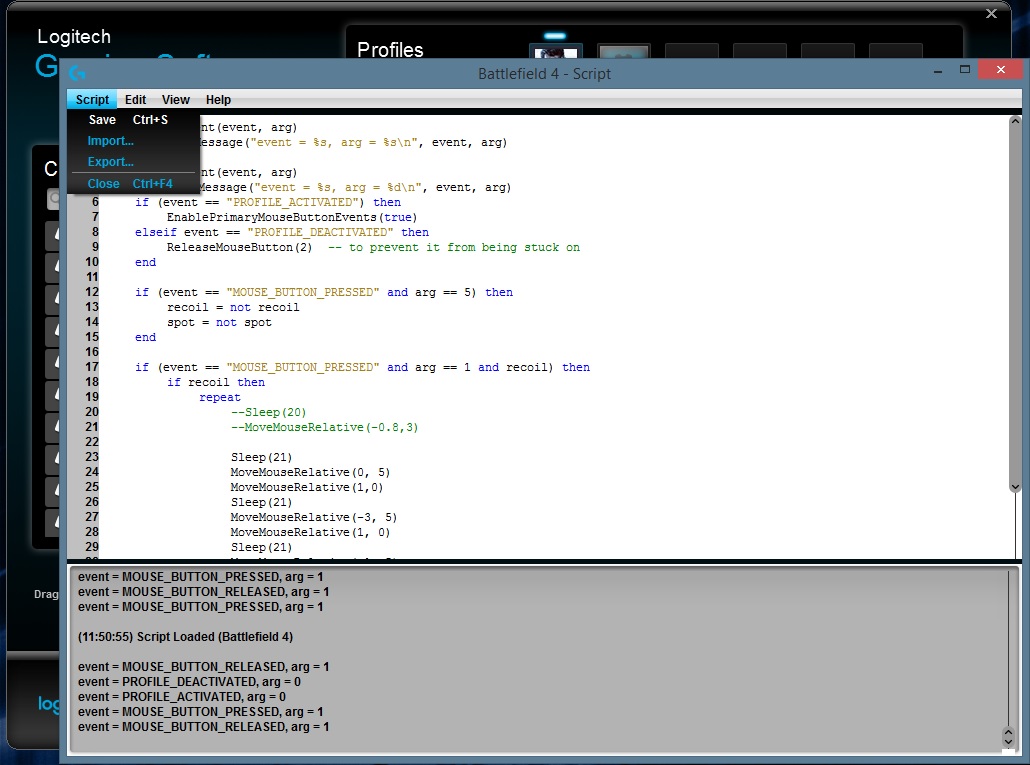The image size is (1030, 765).
Task: Close the Logitech Gaming Software window
Action: pyautogui.click(x=991, y=14)
